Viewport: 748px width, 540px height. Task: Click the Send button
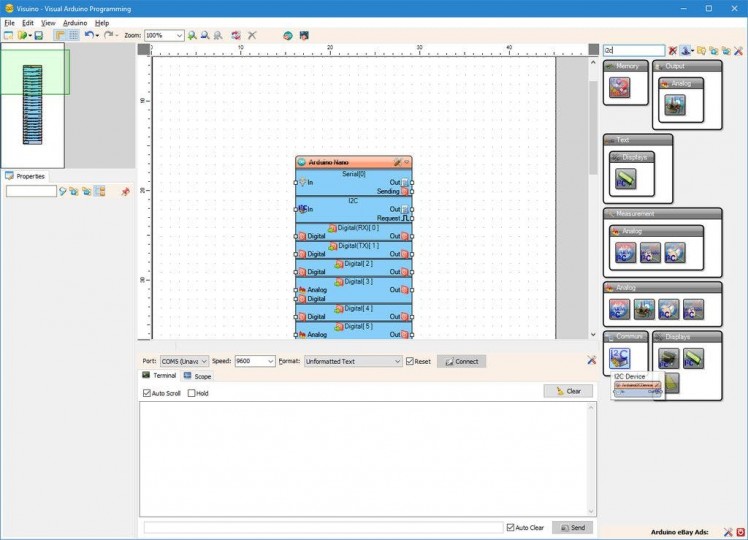(x=572, y=527)
